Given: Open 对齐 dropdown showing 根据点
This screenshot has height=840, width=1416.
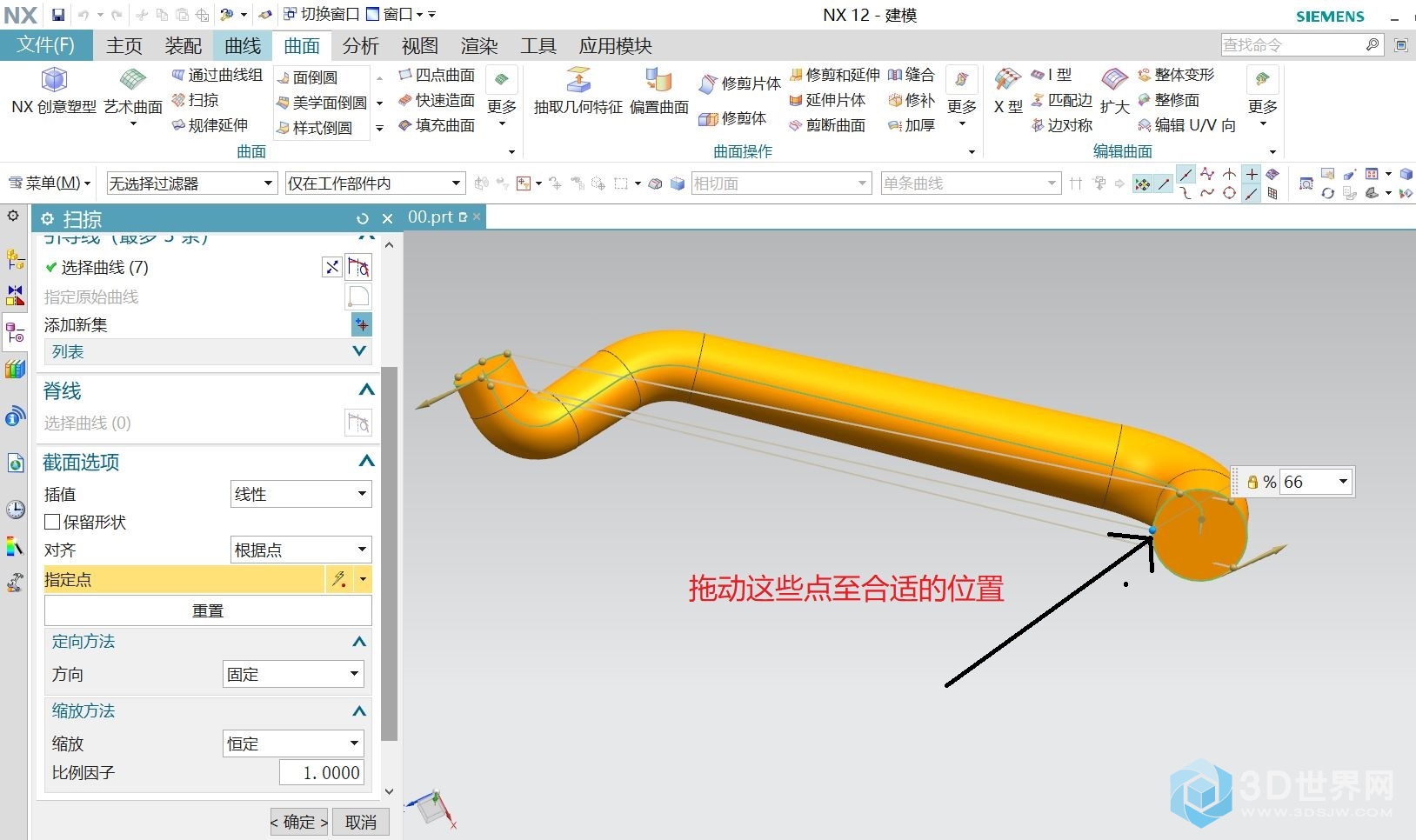Looking at the screenshot, I should click(x=301, y=550).
